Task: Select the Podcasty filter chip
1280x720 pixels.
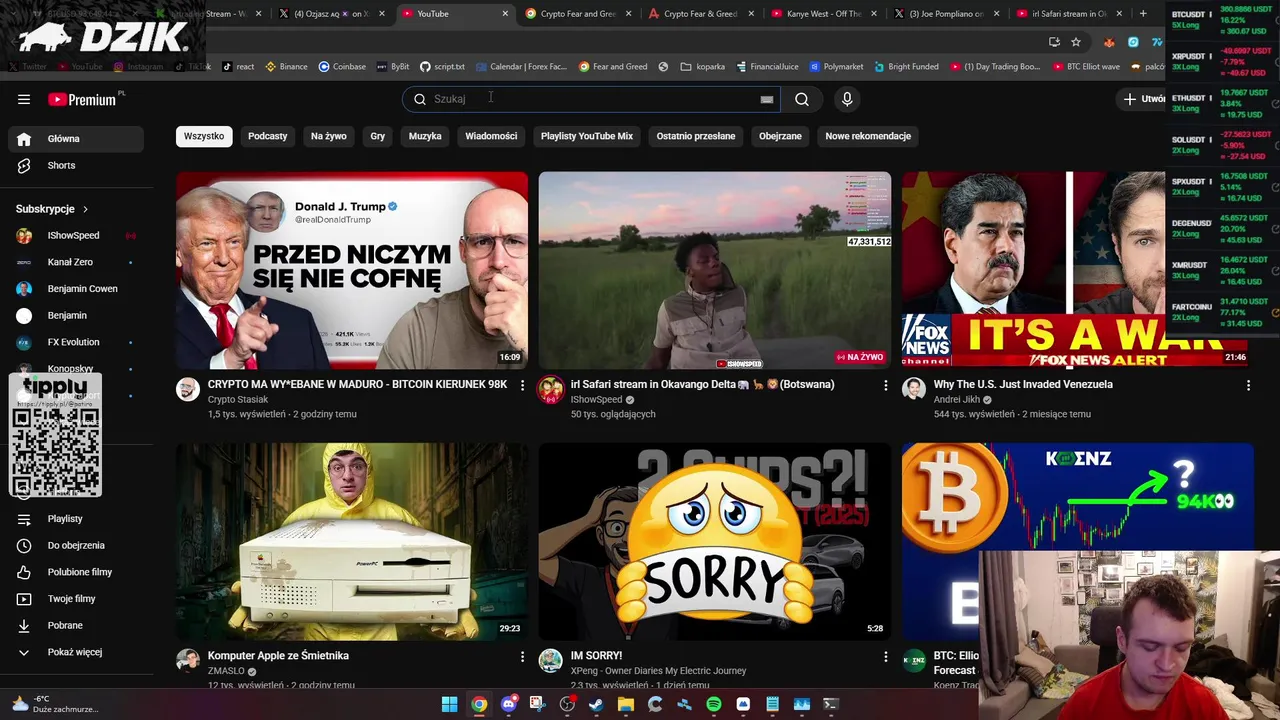Action: point(267,136)
